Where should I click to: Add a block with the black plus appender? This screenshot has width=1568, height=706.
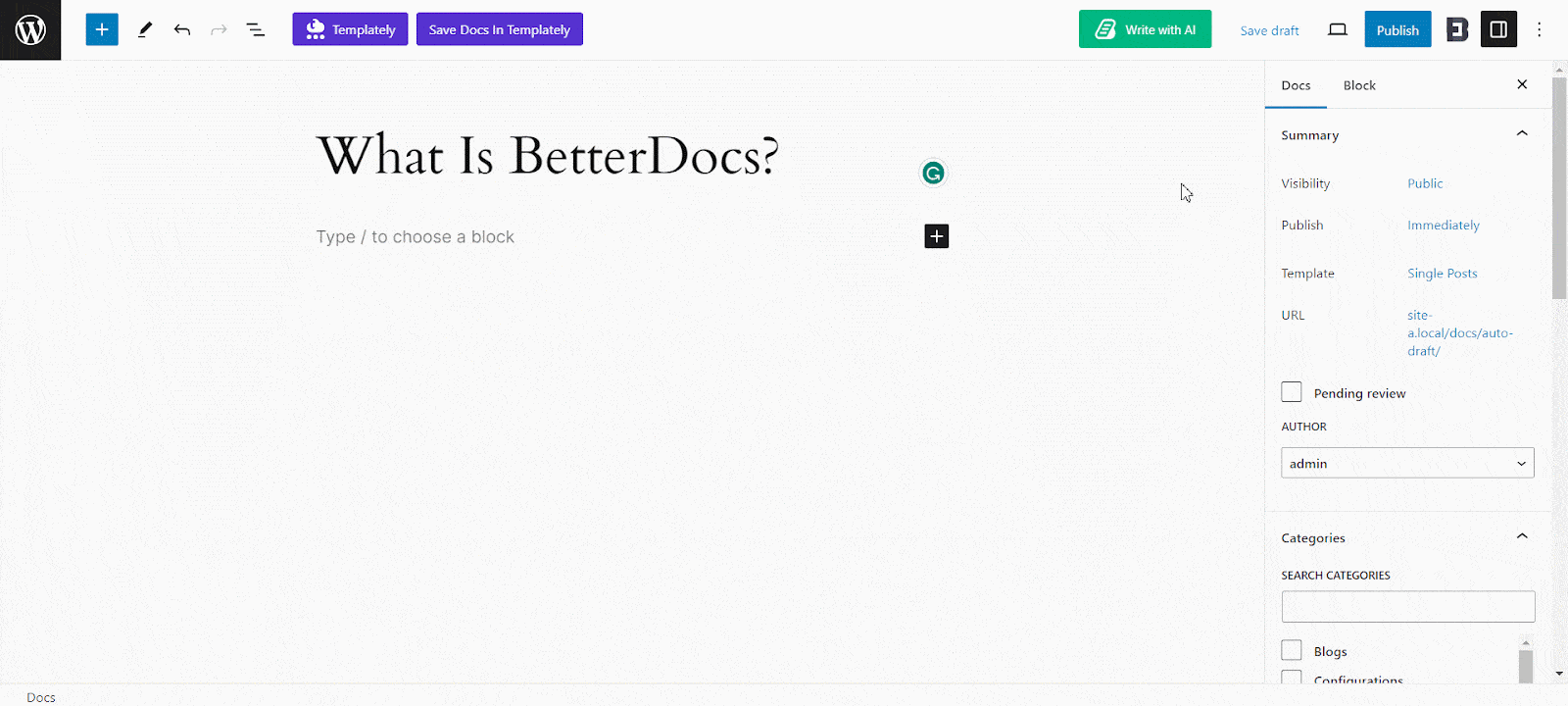tap(936, 235)
